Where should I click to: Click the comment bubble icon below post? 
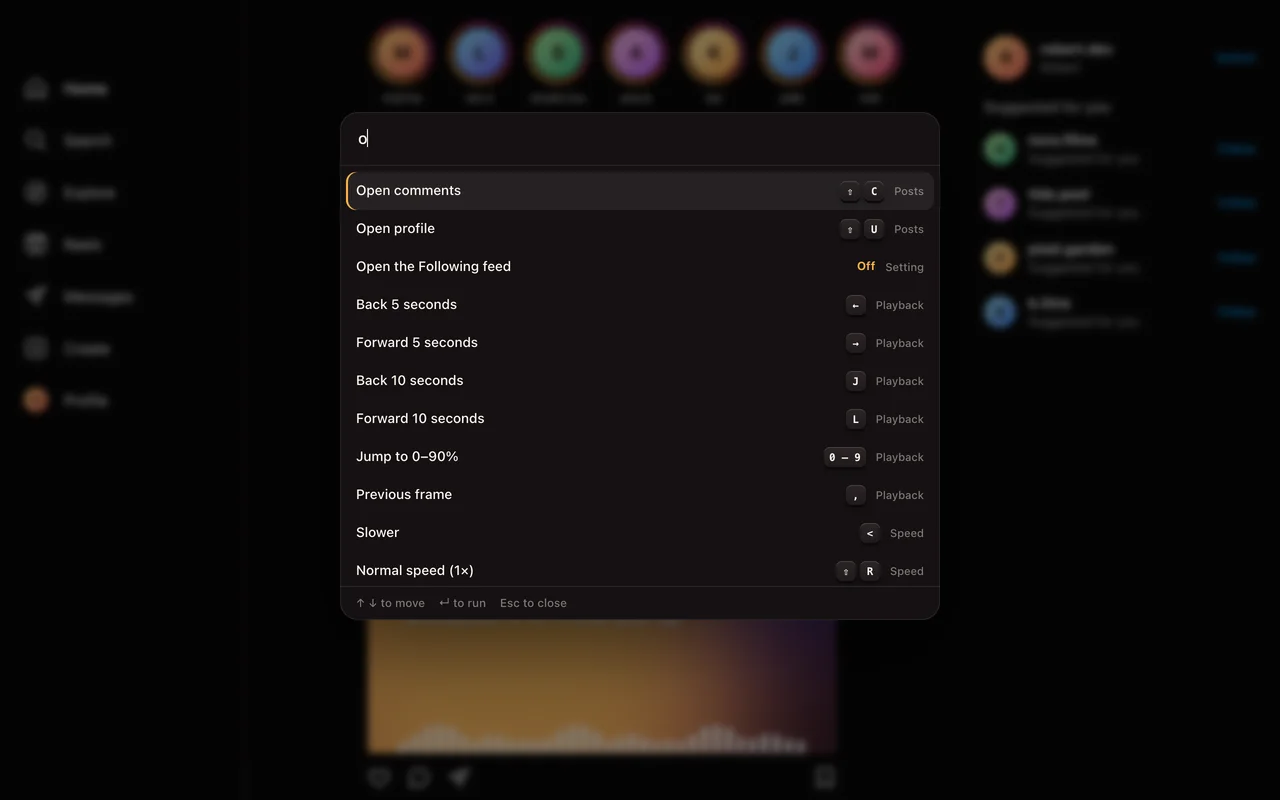418,777
